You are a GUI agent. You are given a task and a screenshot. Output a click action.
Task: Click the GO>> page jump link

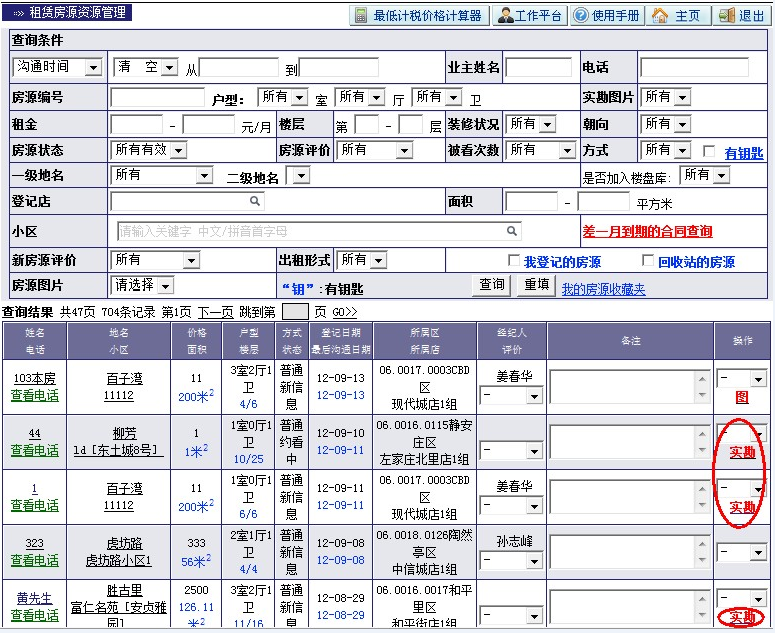[344, 312]
